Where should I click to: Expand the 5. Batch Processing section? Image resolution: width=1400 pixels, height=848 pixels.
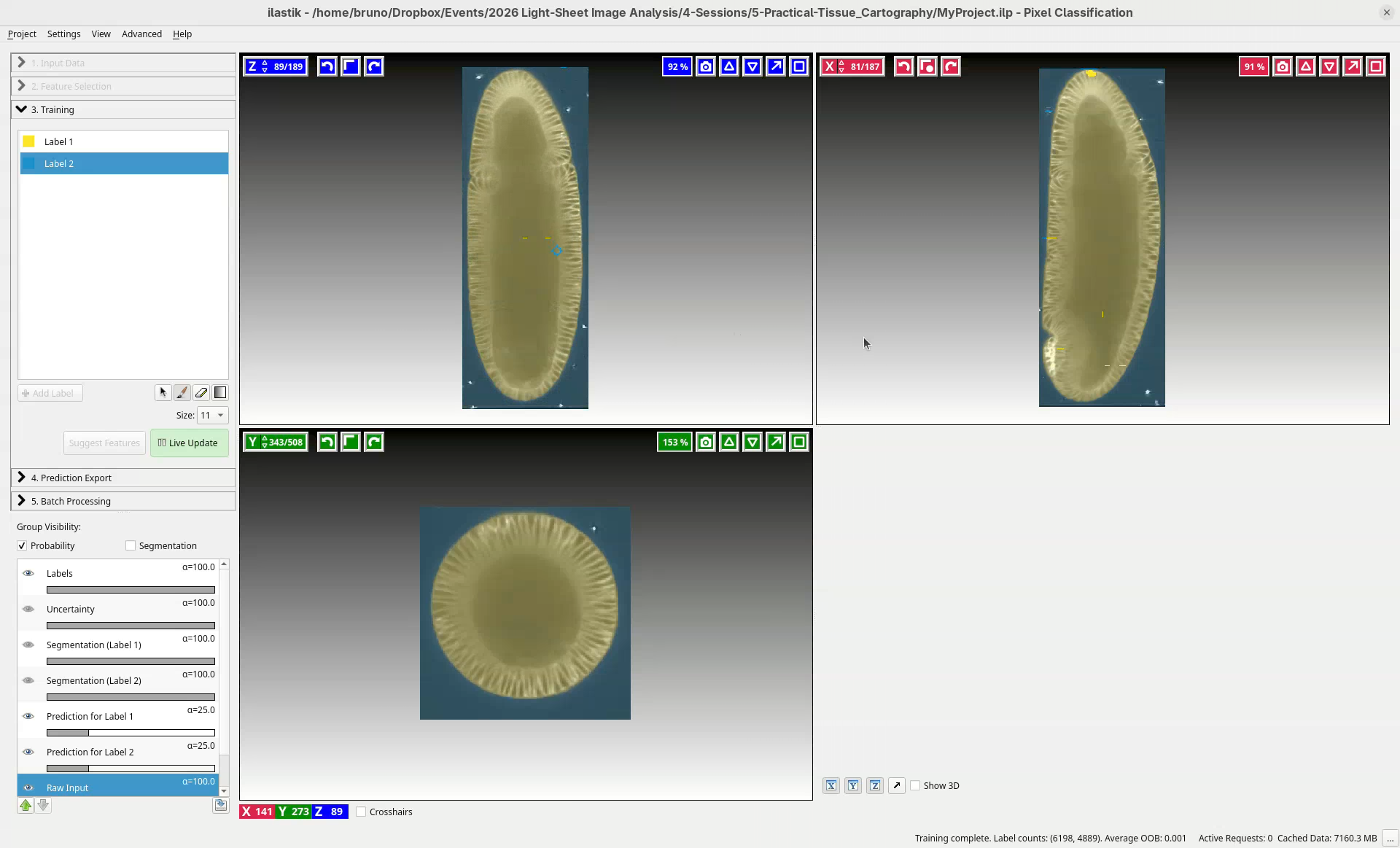(71, 502)
